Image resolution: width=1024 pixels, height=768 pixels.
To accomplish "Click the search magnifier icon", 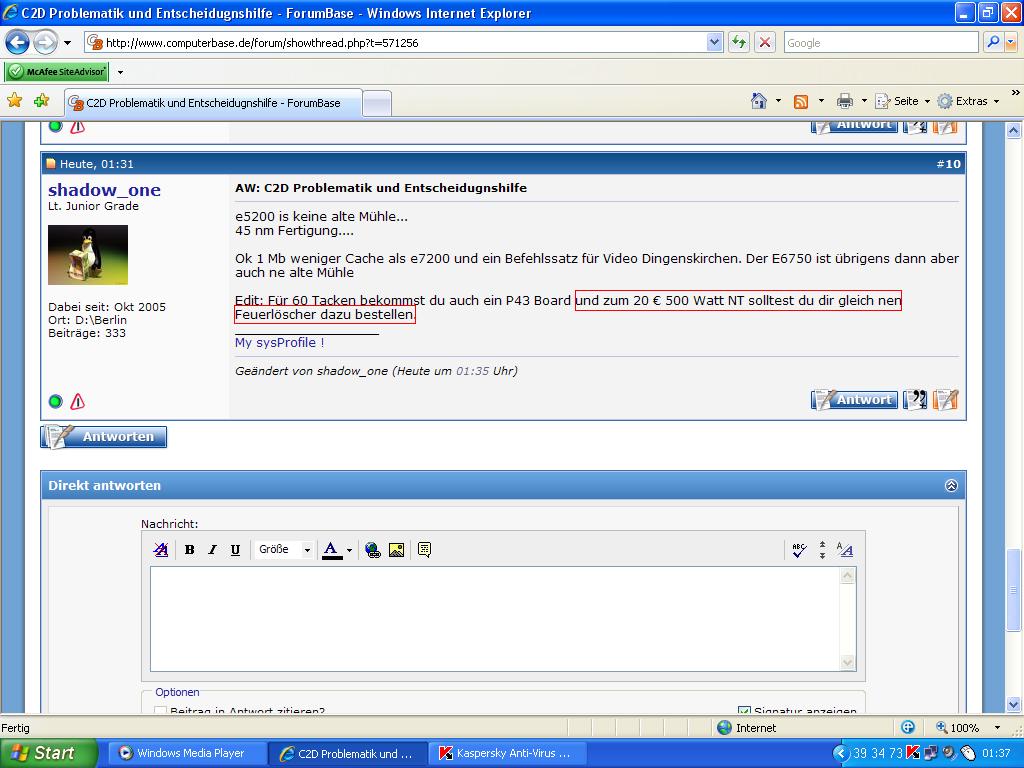I will pyautogui.click(x=993, y=43).
